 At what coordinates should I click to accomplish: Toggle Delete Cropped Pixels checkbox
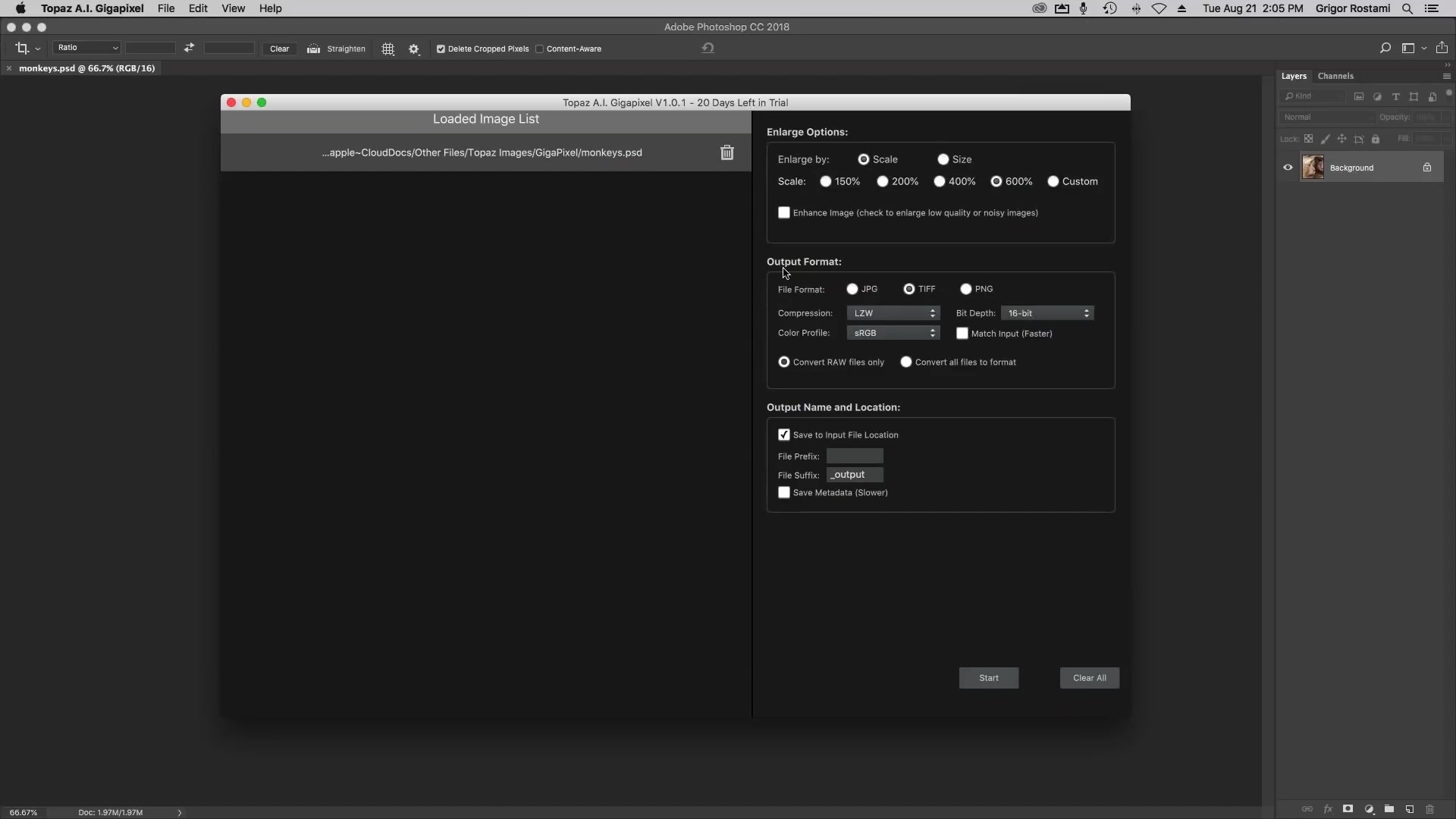tap(441, 49)
